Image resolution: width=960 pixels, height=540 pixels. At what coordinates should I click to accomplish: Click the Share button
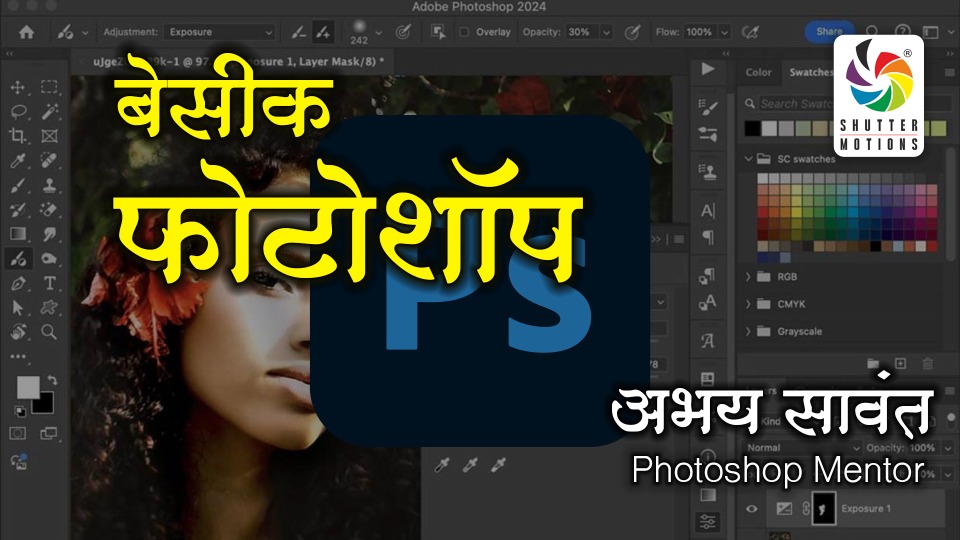coord(829,32)
